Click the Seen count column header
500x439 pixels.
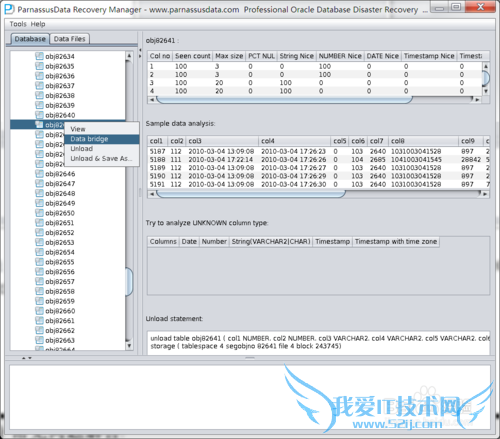pos(193,56)
